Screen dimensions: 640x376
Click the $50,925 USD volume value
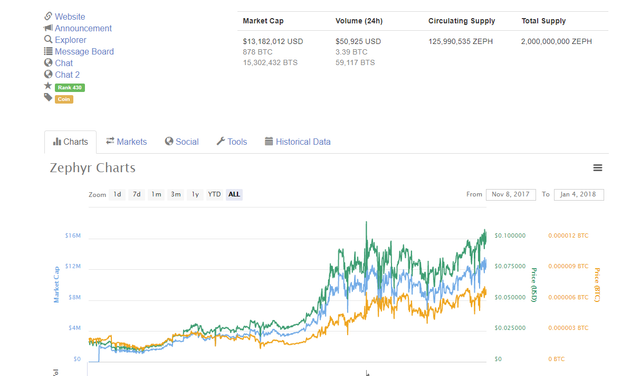[x=358, y=41]
